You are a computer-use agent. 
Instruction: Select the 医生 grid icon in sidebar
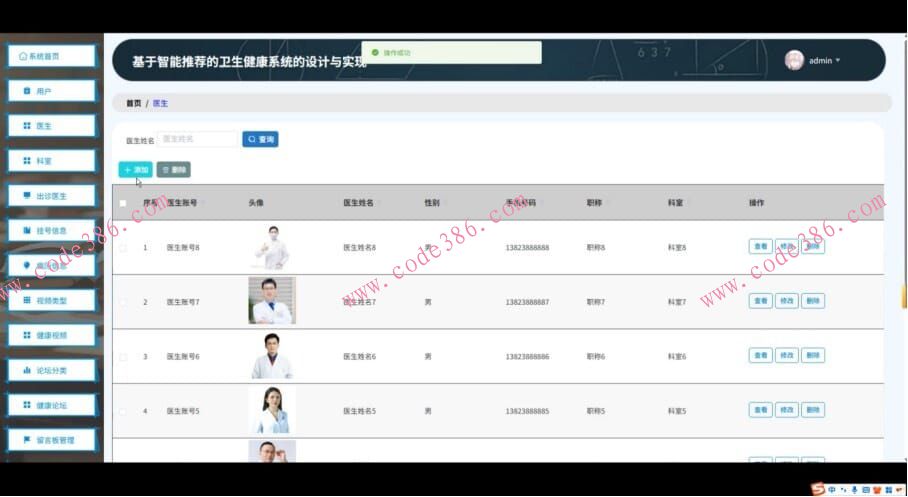pyautogui.click(x=27, y=126)
